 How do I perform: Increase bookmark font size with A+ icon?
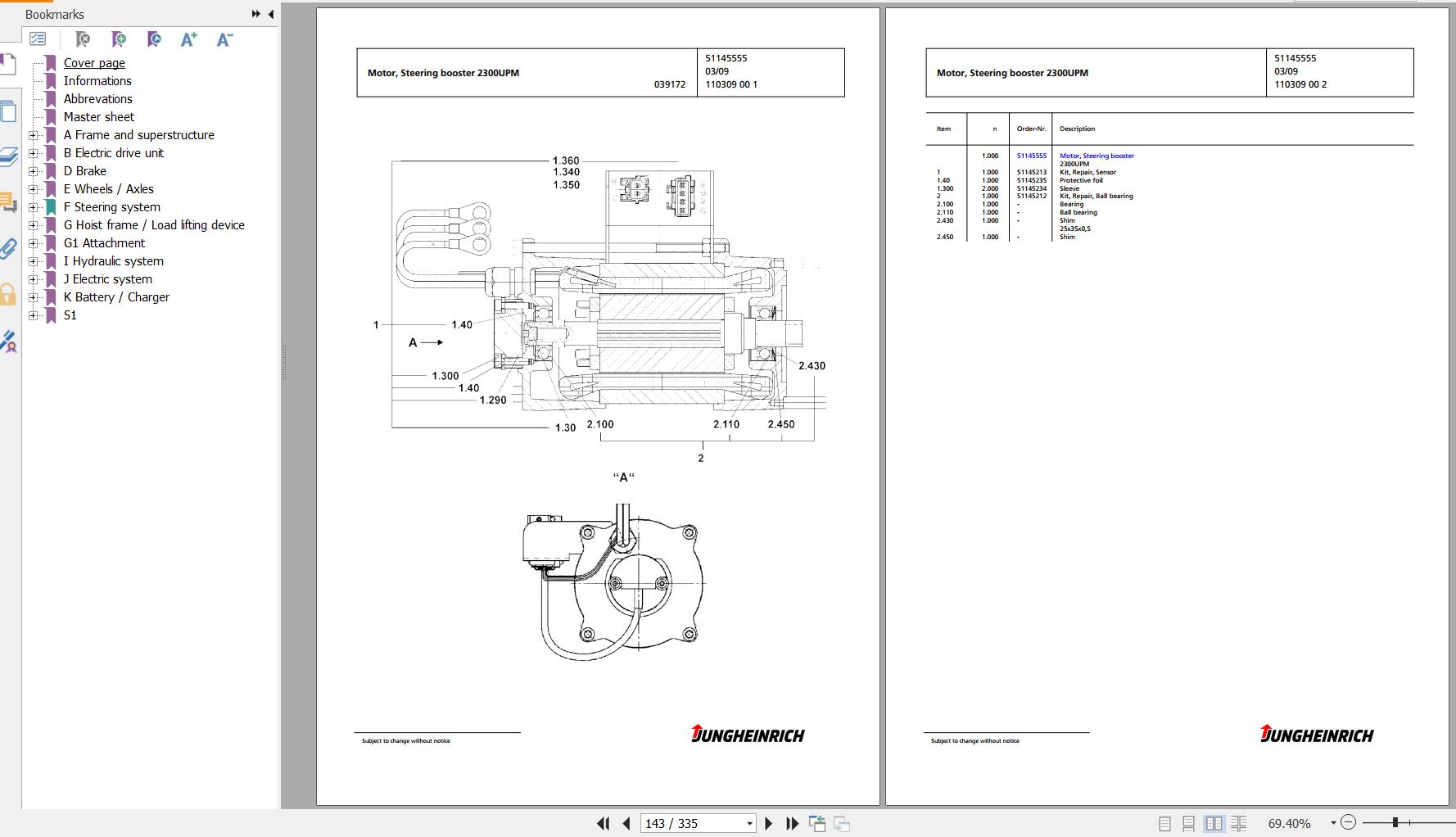[x=188, y=39]
